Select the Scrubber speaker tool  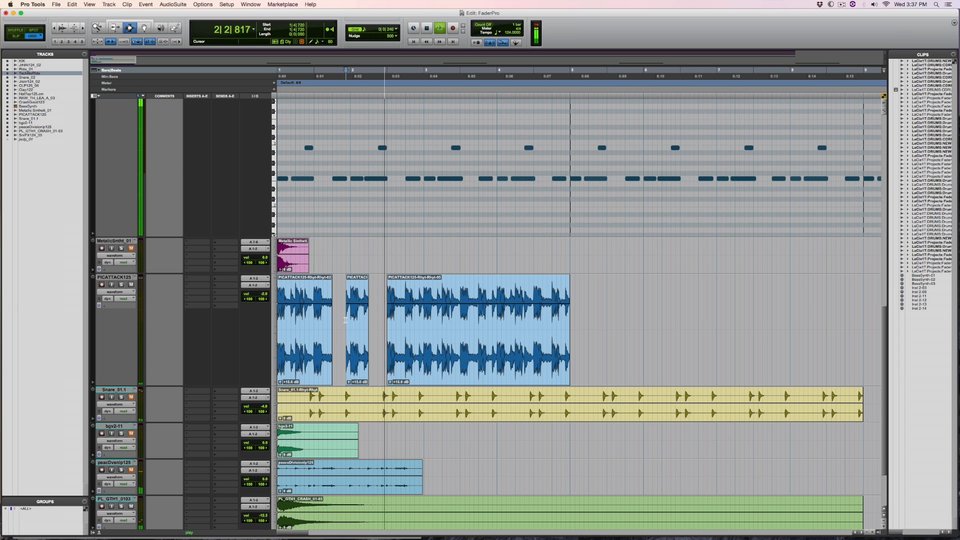[160, 28]
